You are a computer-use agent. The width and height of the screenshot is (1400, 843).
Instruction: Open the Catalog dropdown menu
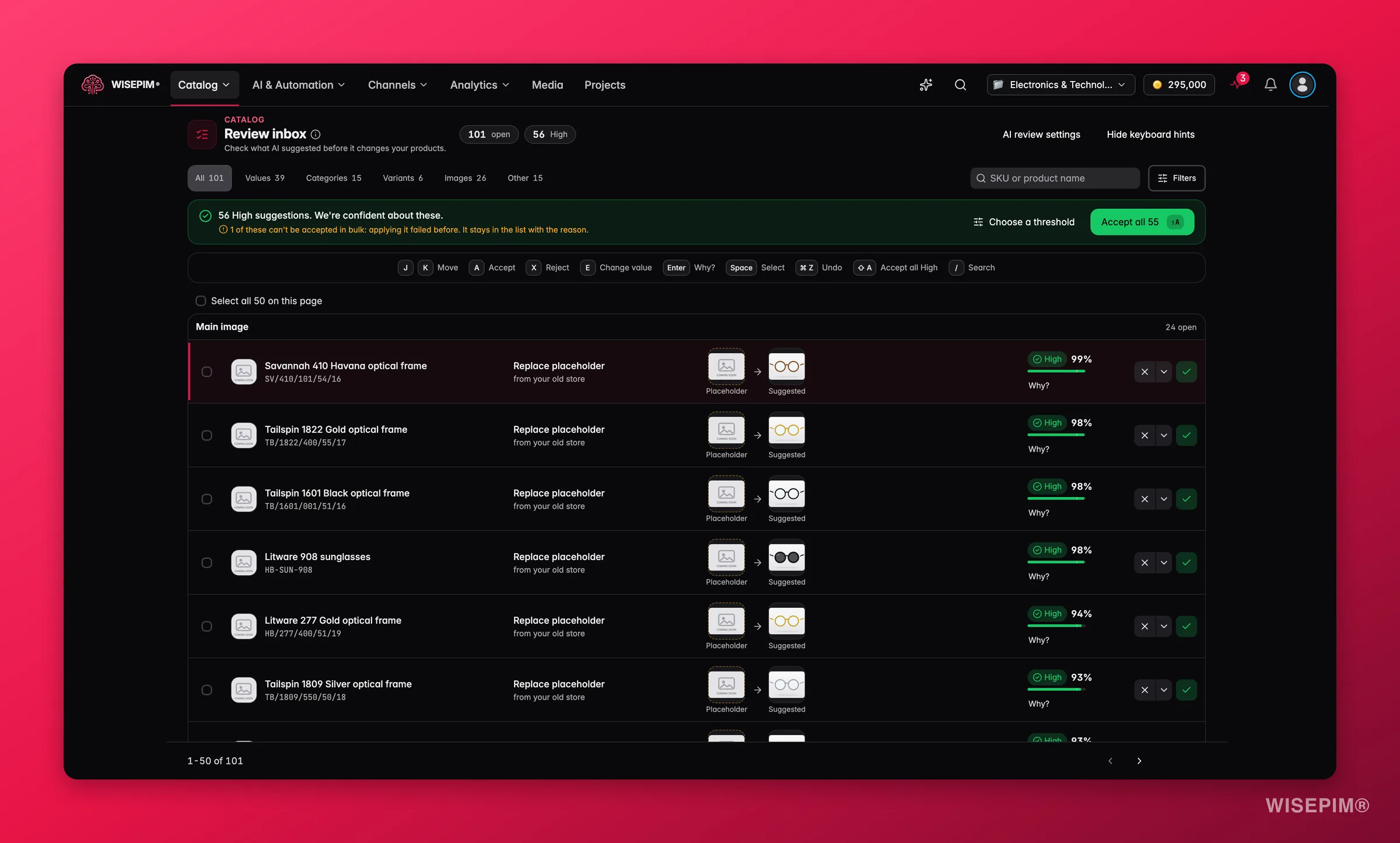coord(204,85)
